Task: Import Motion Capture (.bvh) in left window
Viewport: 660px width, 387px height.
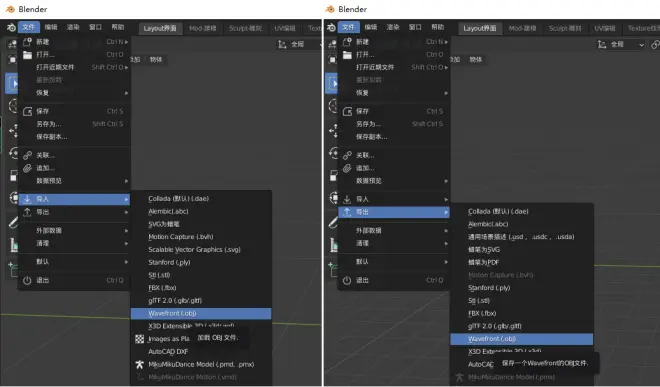Action: (201, 237)
